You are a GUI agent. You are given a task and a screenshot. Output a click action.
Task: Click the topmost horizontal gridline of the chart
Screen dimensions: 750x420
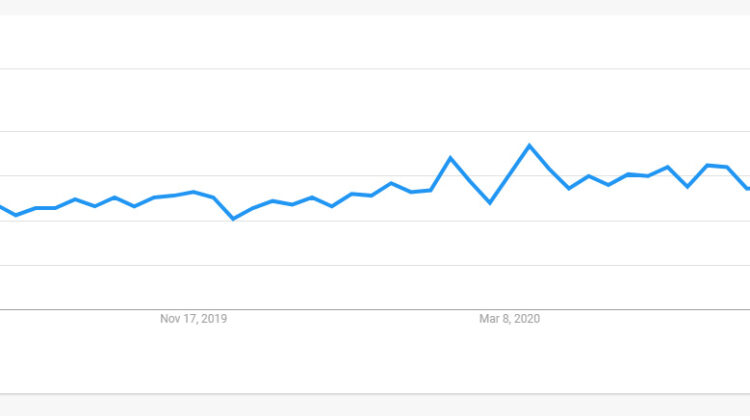coord(375,69)
